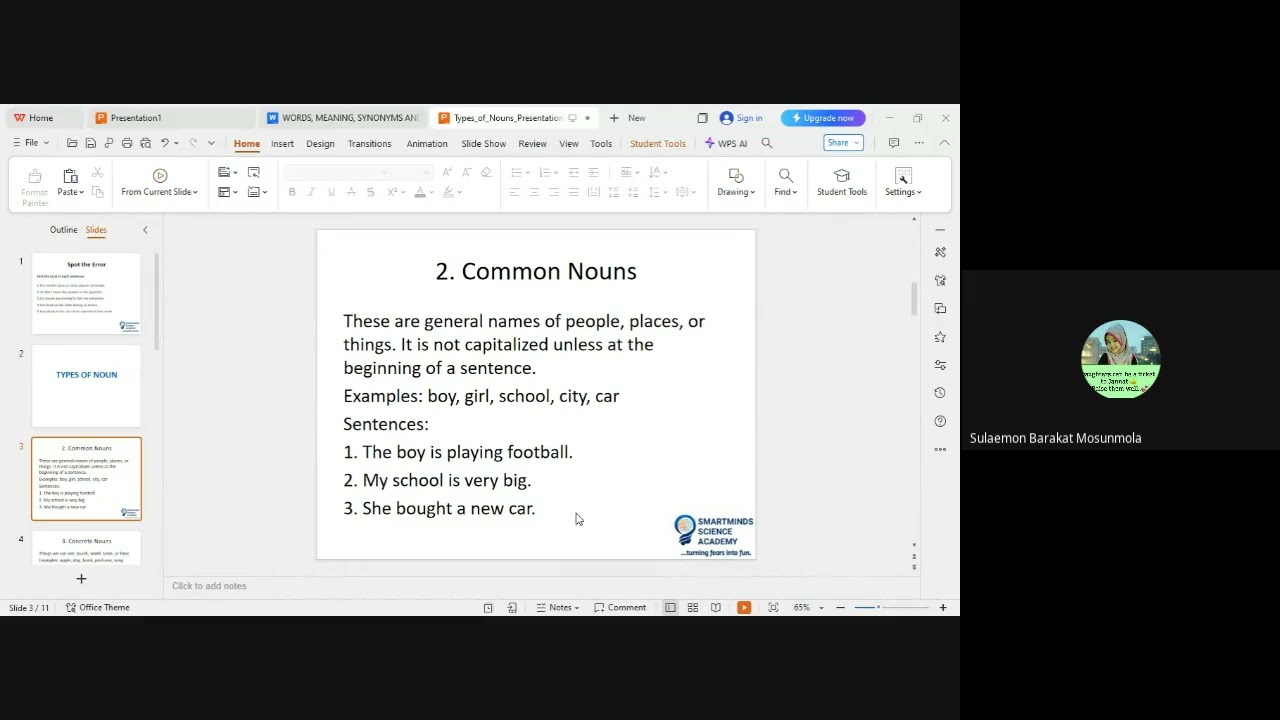1280x720 pixels.
Task: Click Decrease Indent icon
Action: [x=573, y=172]
